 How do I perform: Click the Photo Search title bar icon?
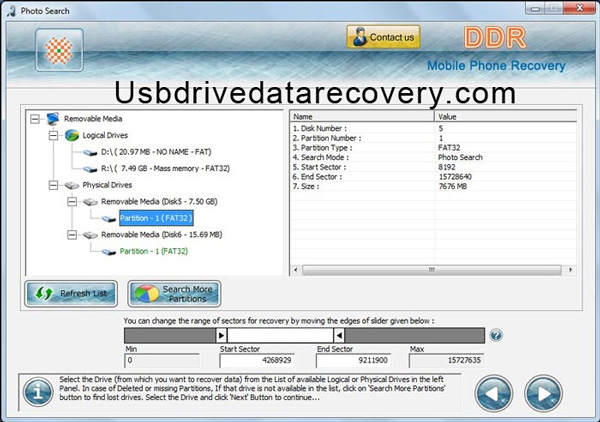tap(12, 11)
